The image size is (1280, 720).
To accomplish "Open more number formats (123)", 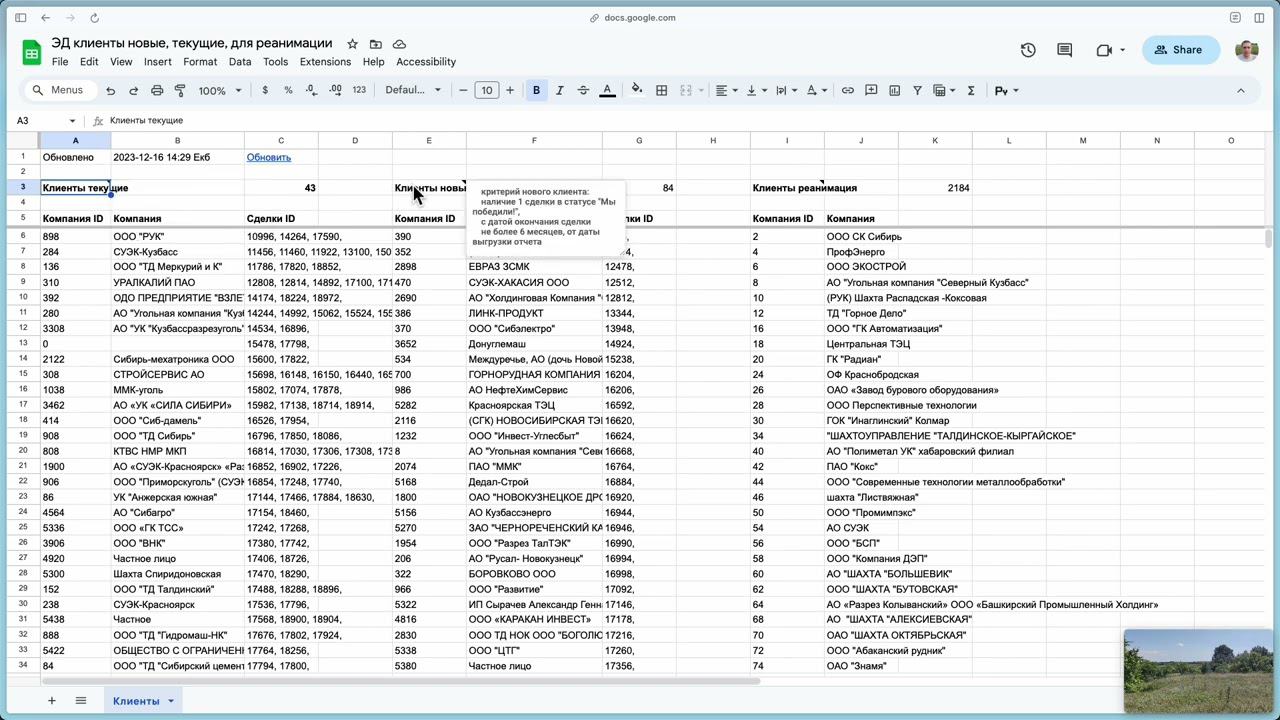I will [359, 90].
